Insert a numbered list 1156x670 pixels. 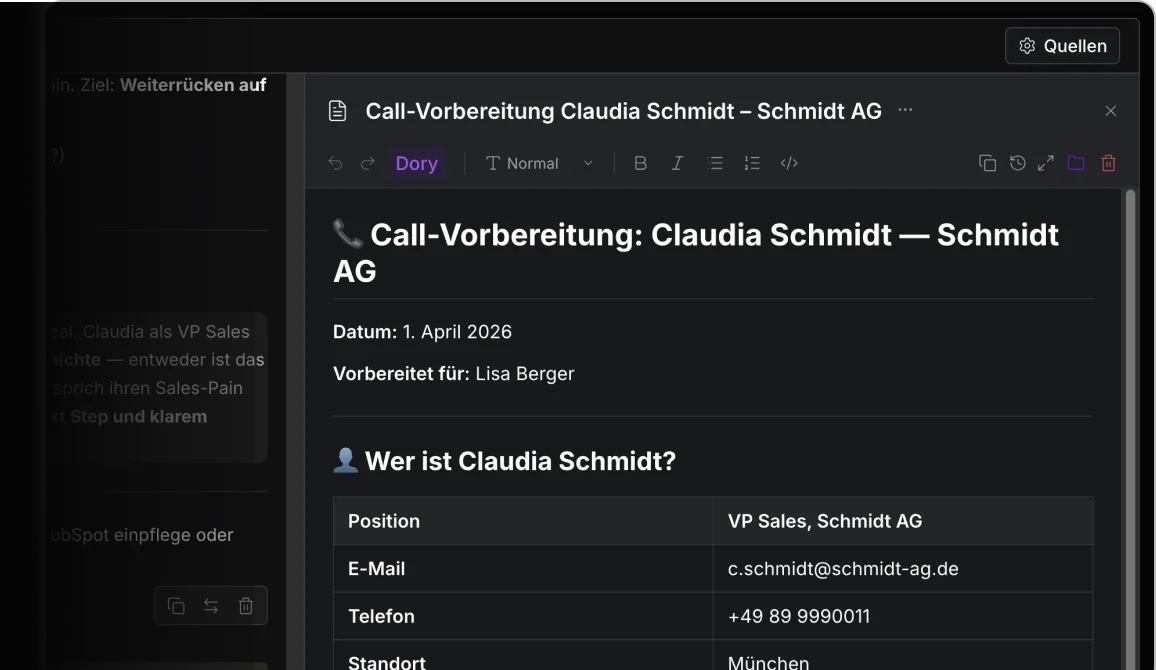pos(752,164)
